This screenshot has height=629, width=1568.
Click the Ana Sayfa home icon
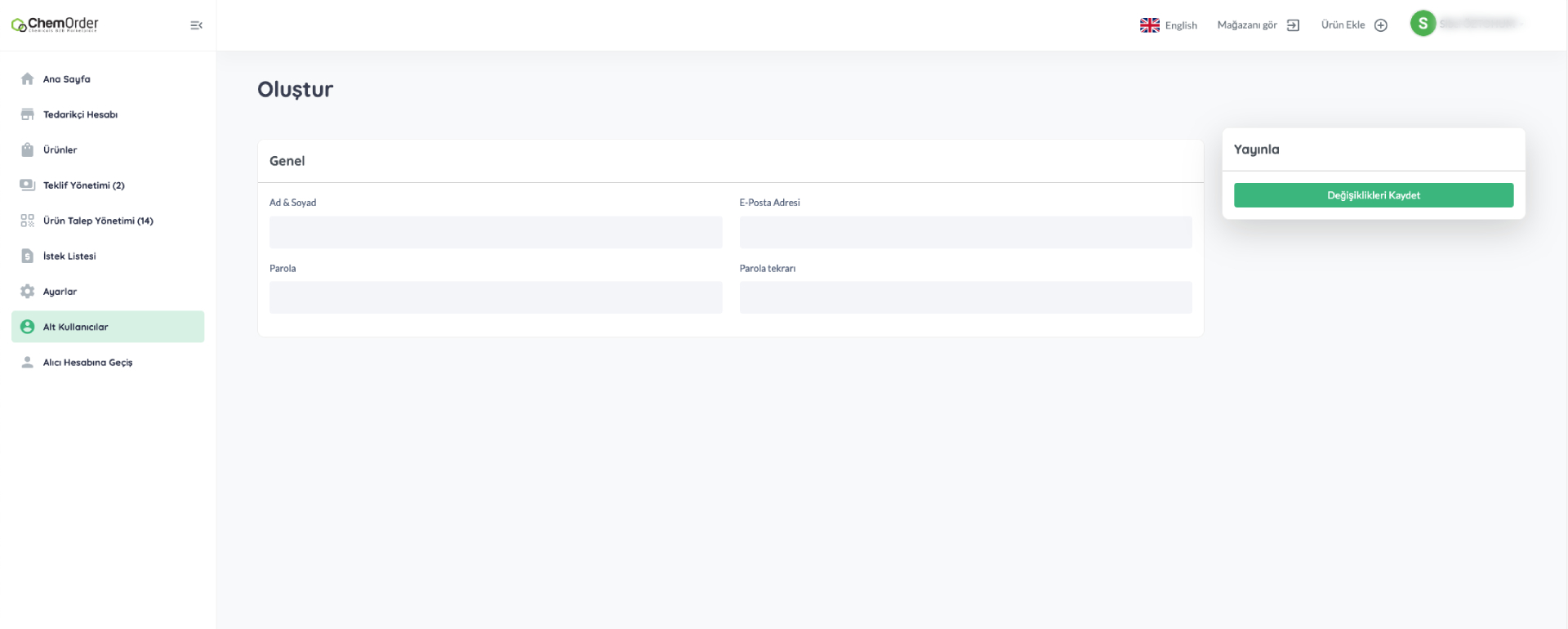tap(27, 79)
